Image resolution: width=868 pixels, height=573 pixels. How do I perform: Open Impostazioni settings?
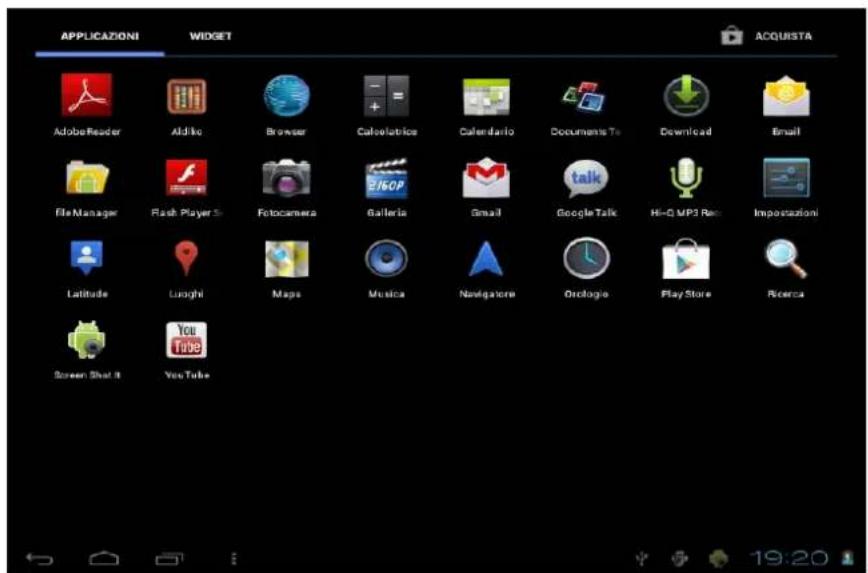click(786, 187)
